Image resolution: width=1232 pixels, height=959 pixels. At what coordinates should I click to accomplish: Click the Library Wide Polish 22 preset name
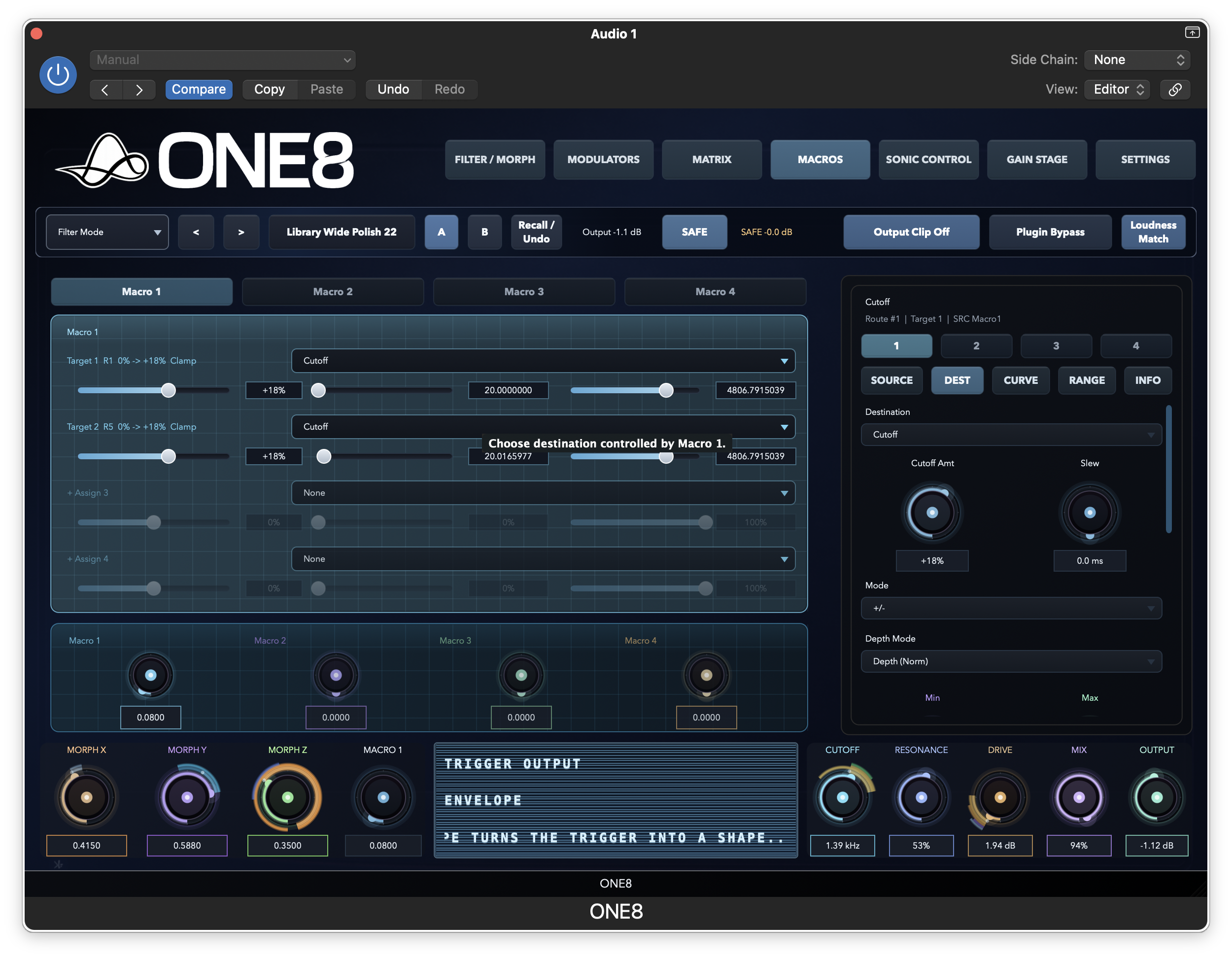click(342, 232)
